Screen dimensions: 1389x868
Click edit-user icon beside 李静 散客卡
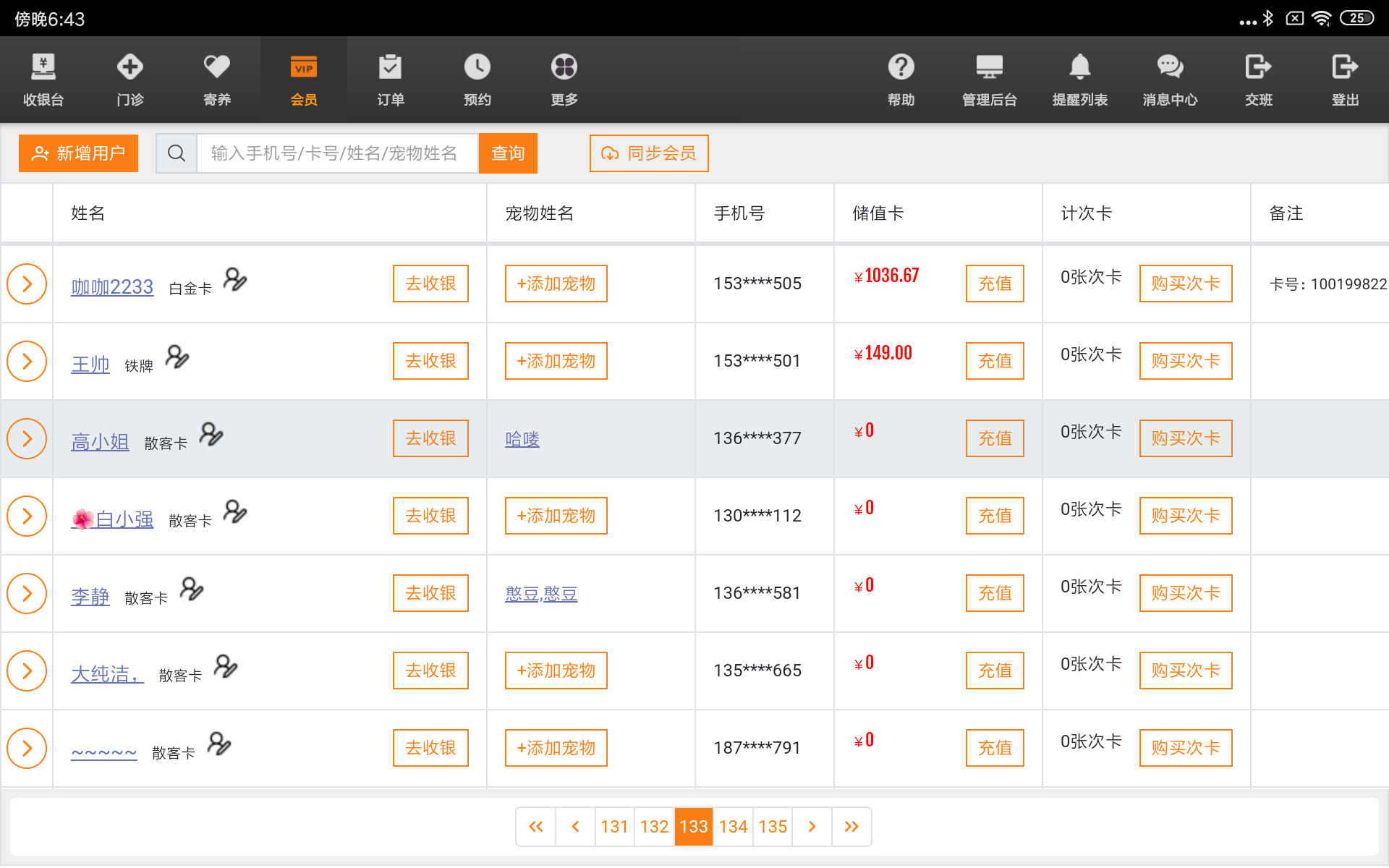[192, 589]
